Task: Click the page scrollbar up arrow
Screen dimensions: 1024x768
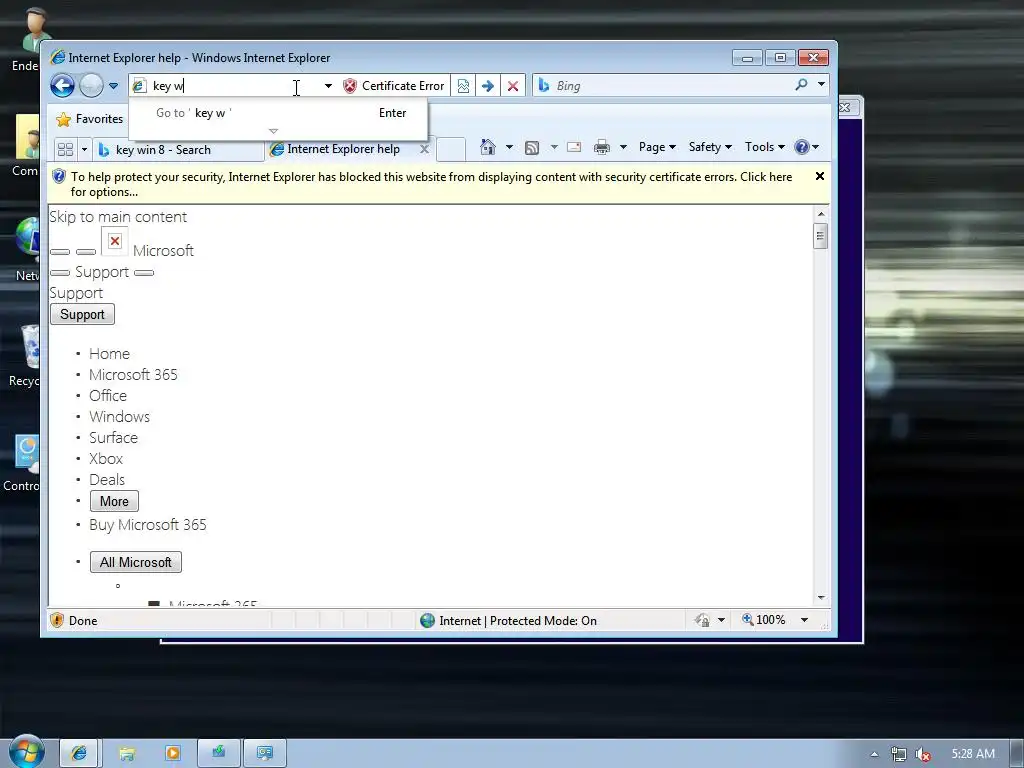Action: 821,214
